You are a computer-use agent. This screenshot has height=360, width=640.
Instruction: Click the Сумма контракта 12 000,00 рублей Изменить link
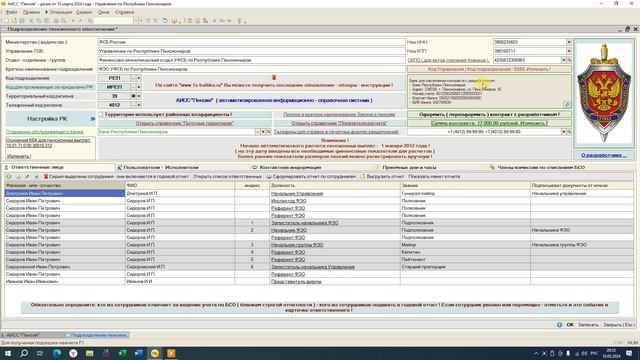click(489, 123)
